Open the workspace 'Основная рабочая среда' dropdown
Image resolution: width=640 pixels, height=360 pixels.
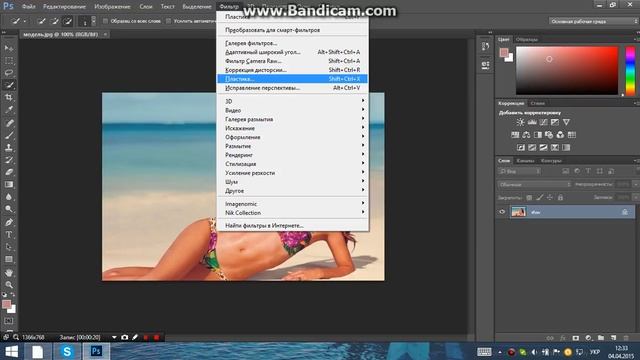point(593,21)
